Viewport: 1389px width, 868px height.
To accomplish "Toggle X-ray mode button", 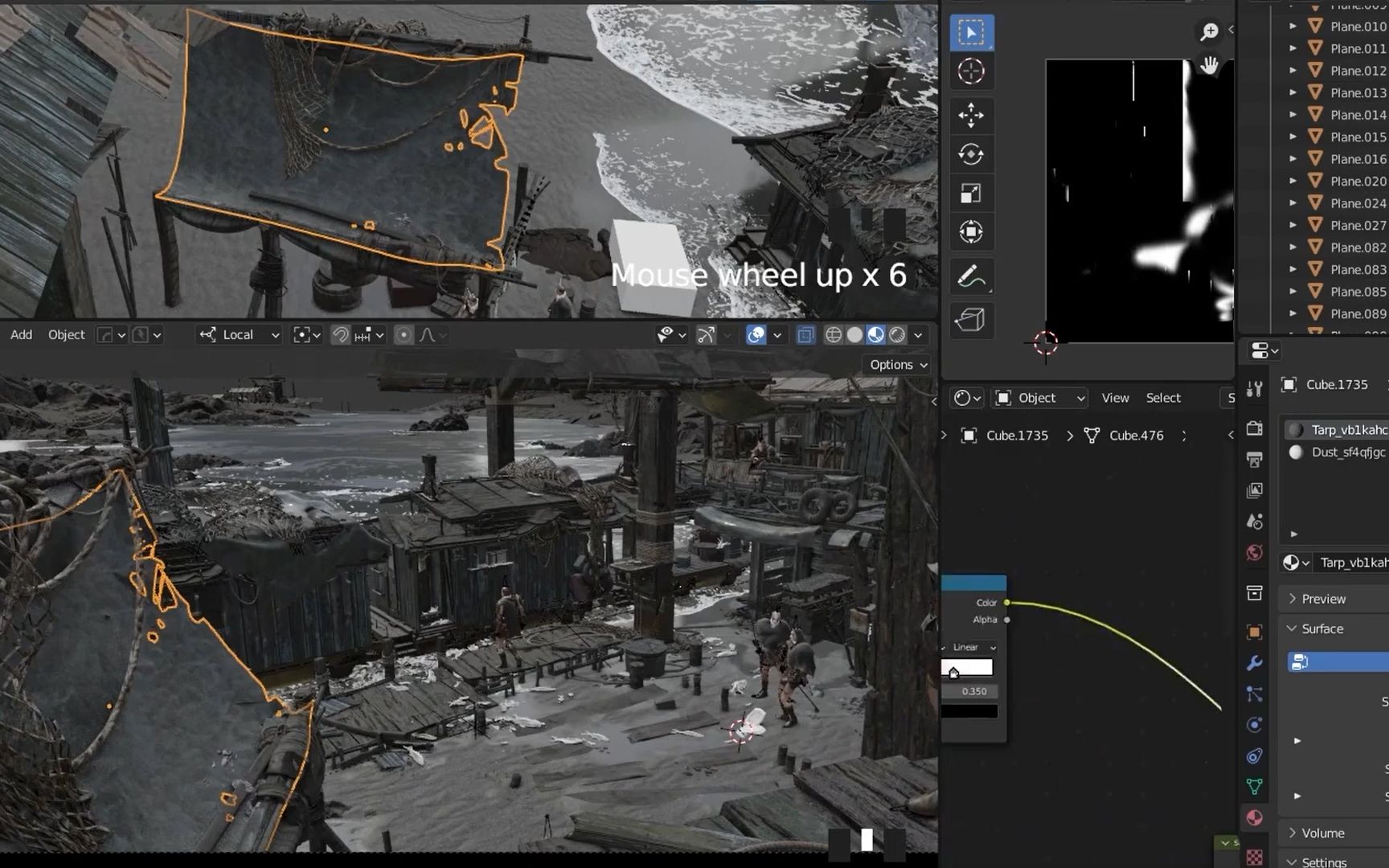I will pos(805,334).
